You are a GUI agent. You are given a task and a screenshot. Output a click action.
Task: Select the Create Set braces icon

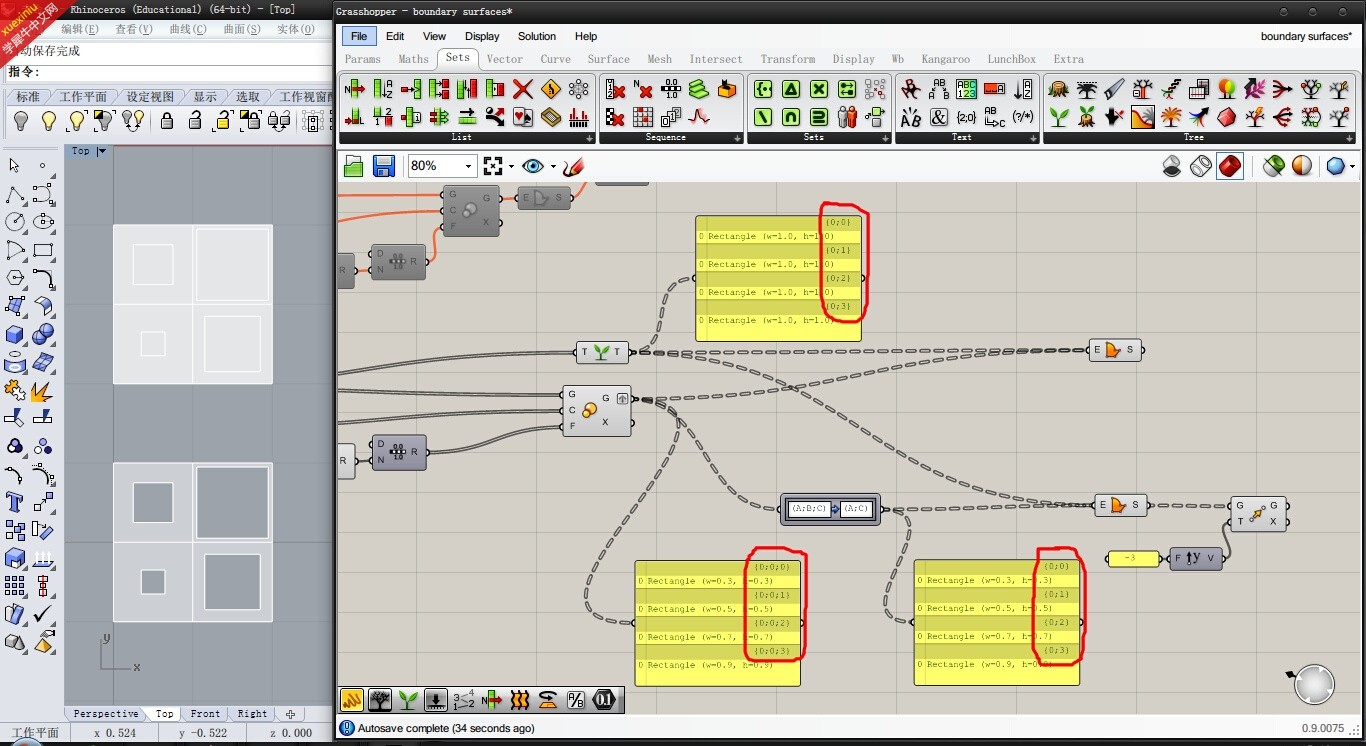point(763,89)
